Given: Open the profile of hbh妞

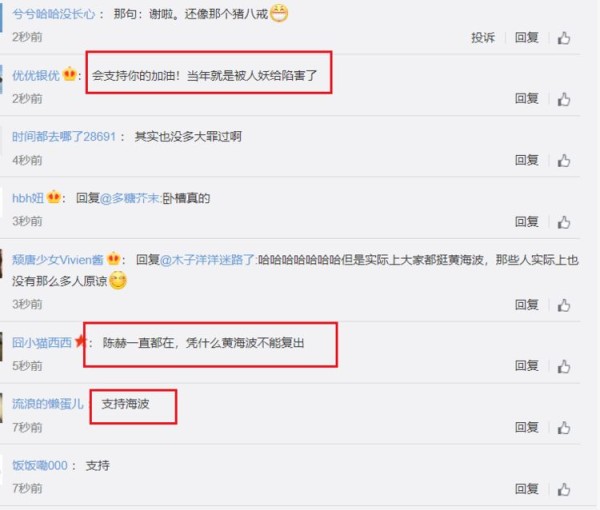Looking at the screenshot, I should coord(28,198).
